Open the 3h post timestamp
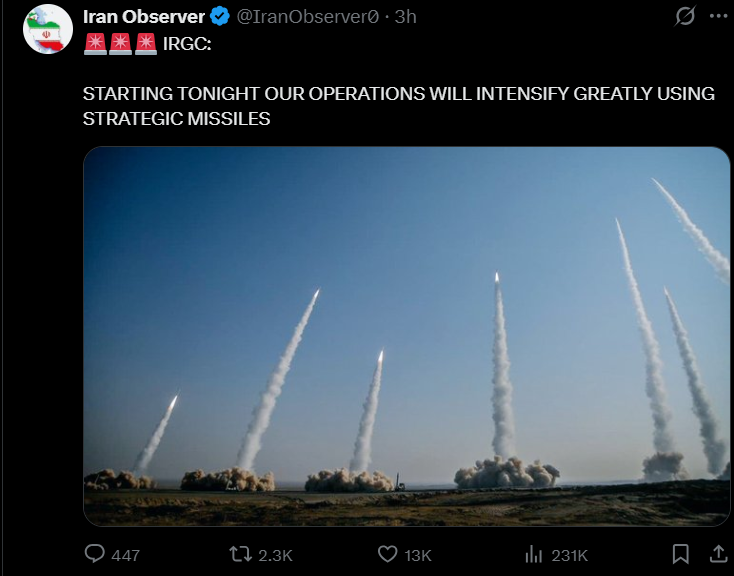Screen dimensions: 734x576 point(405,17)
